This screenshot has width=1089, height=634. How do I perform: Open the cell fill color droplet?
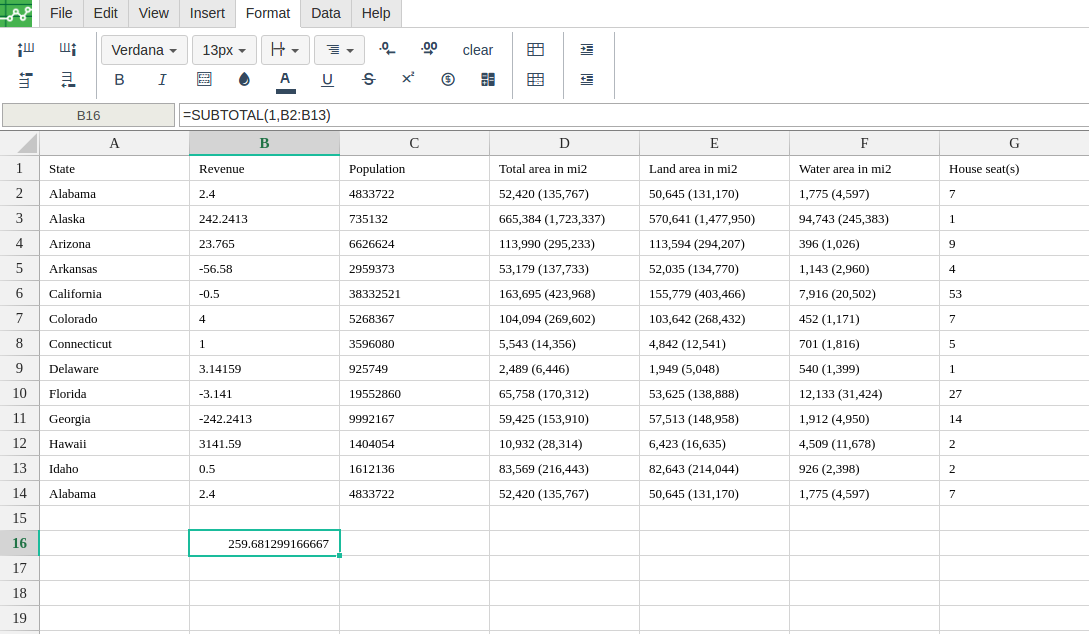coord(244,80)
